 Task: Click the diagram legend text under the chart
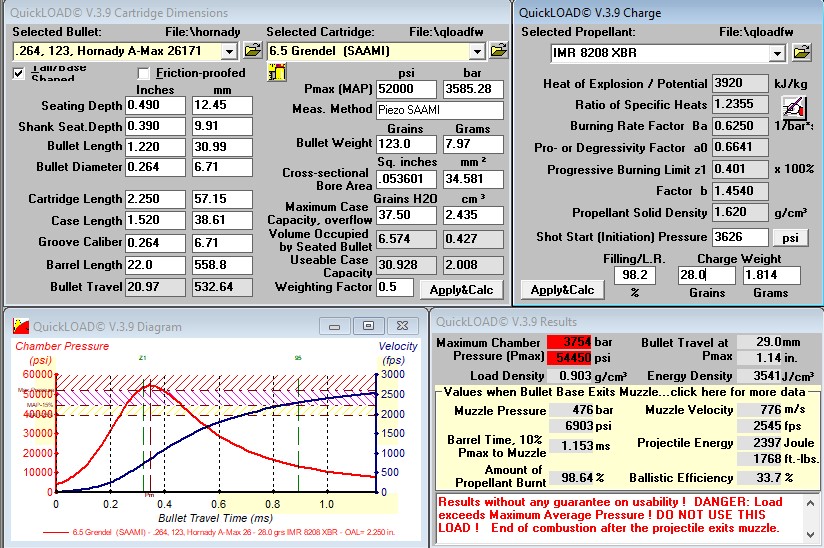tap(219, 532)
